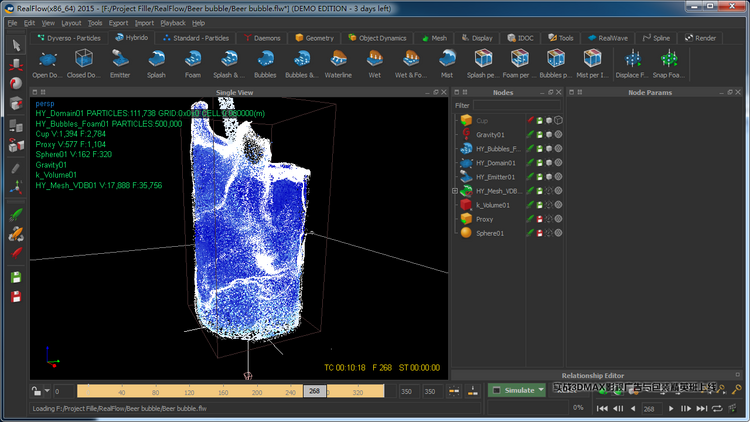The image size is (750, 422).
Task: Play the simulation forward
Action: click(x=671, y=408)
